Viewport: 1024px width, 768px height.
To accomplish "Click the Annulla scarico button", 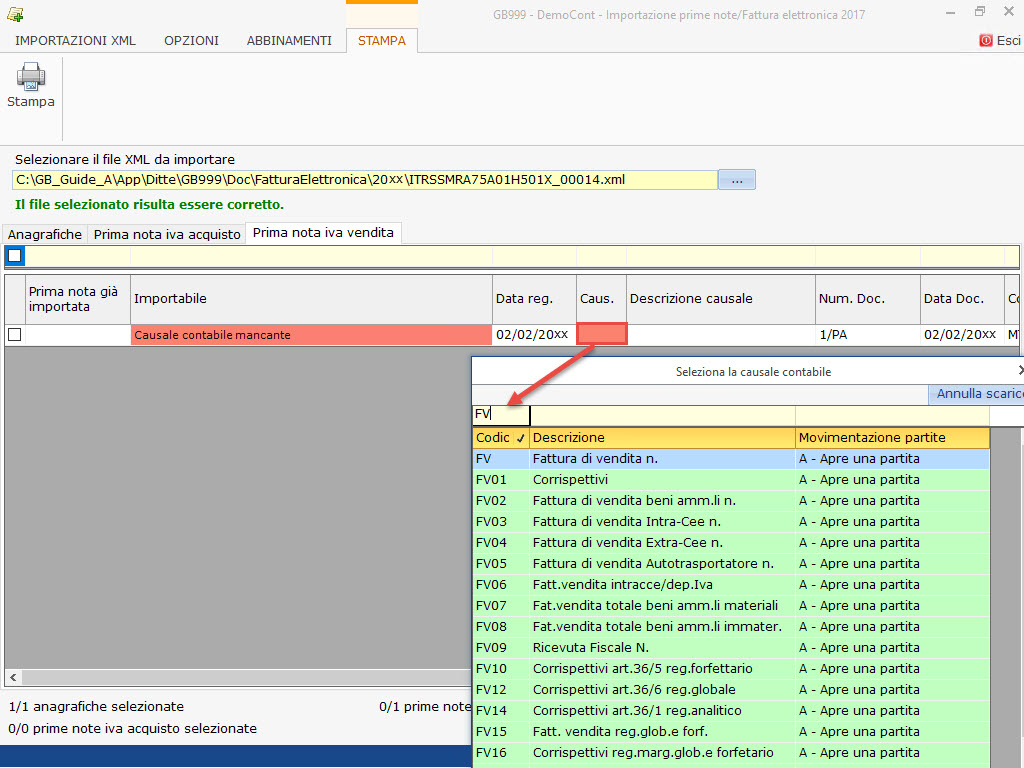I will click(x=978, y=394).
